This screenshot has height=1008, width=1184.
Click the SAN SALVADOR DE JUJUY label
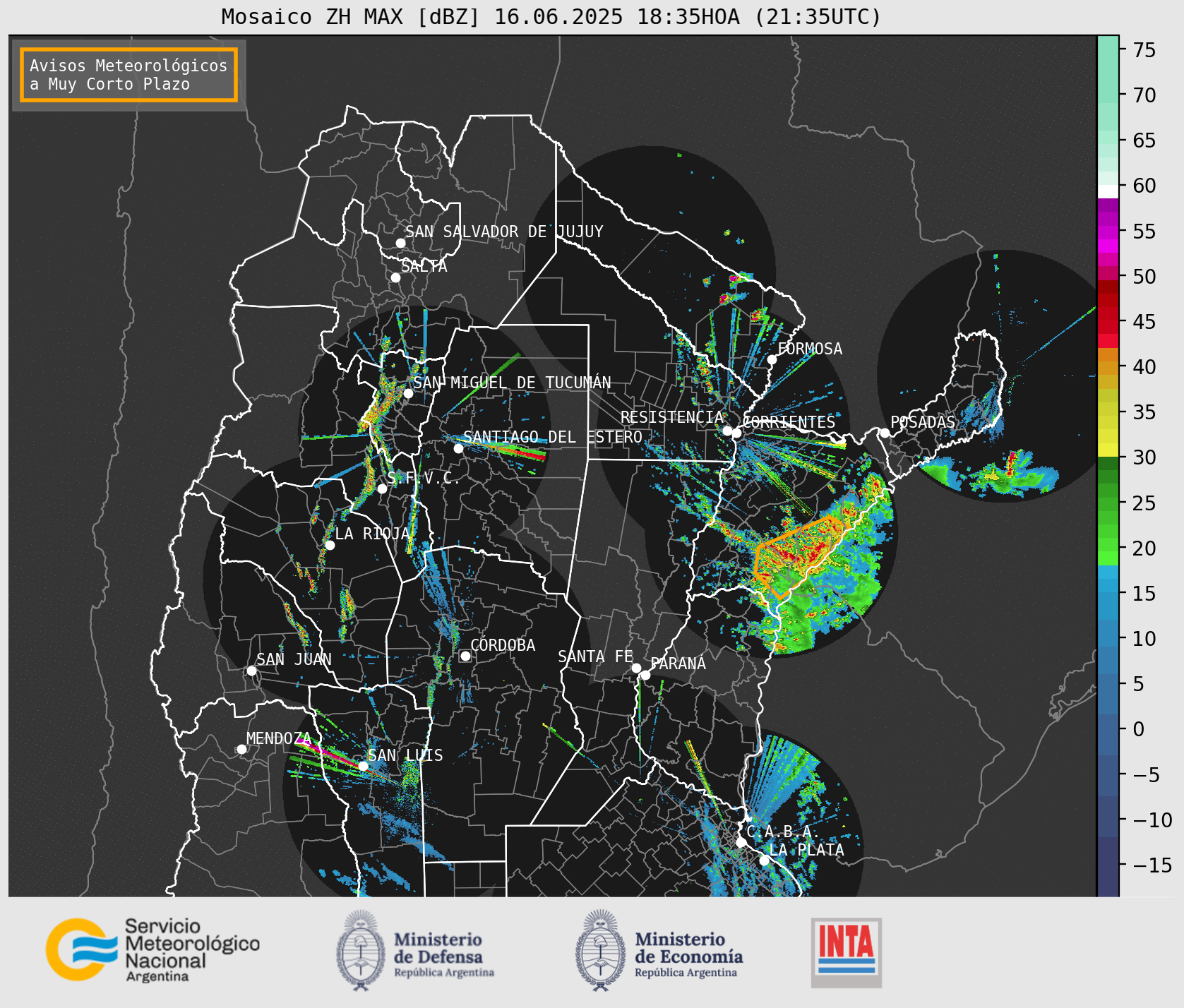tap(504, 232)
